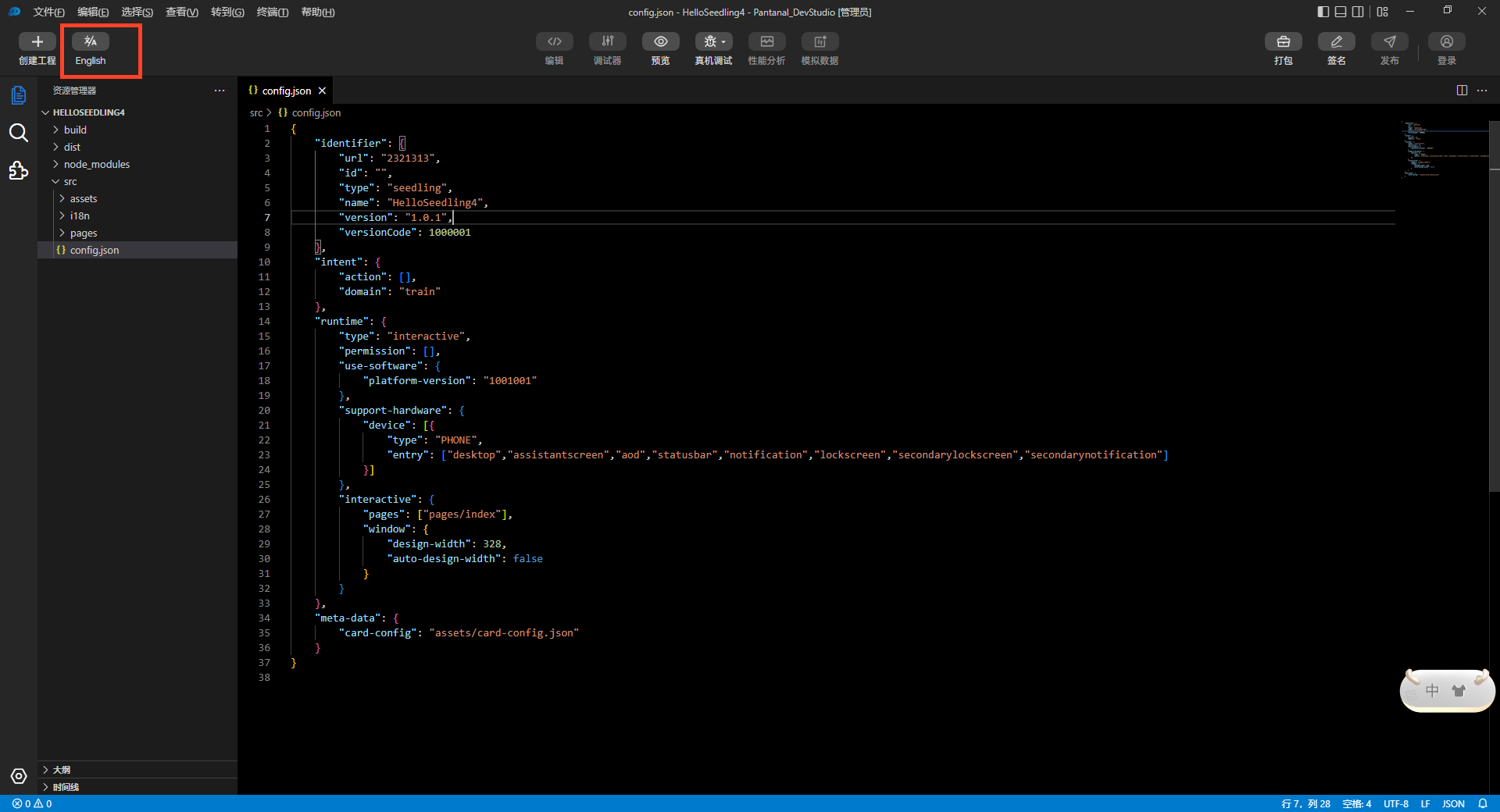
Task: Click cursor position 行 7, 列 28 in status bar
Action: tap(1305, 803)
